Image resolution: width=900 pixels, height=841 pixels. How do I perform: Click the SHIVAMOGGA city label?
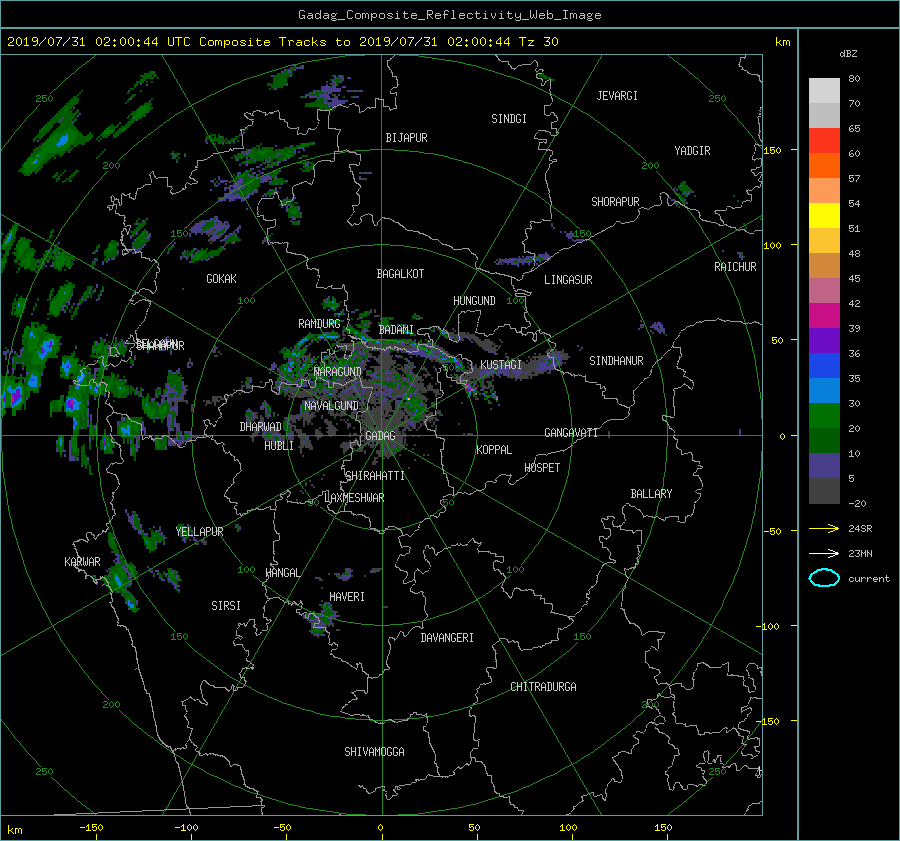[374, 752]
